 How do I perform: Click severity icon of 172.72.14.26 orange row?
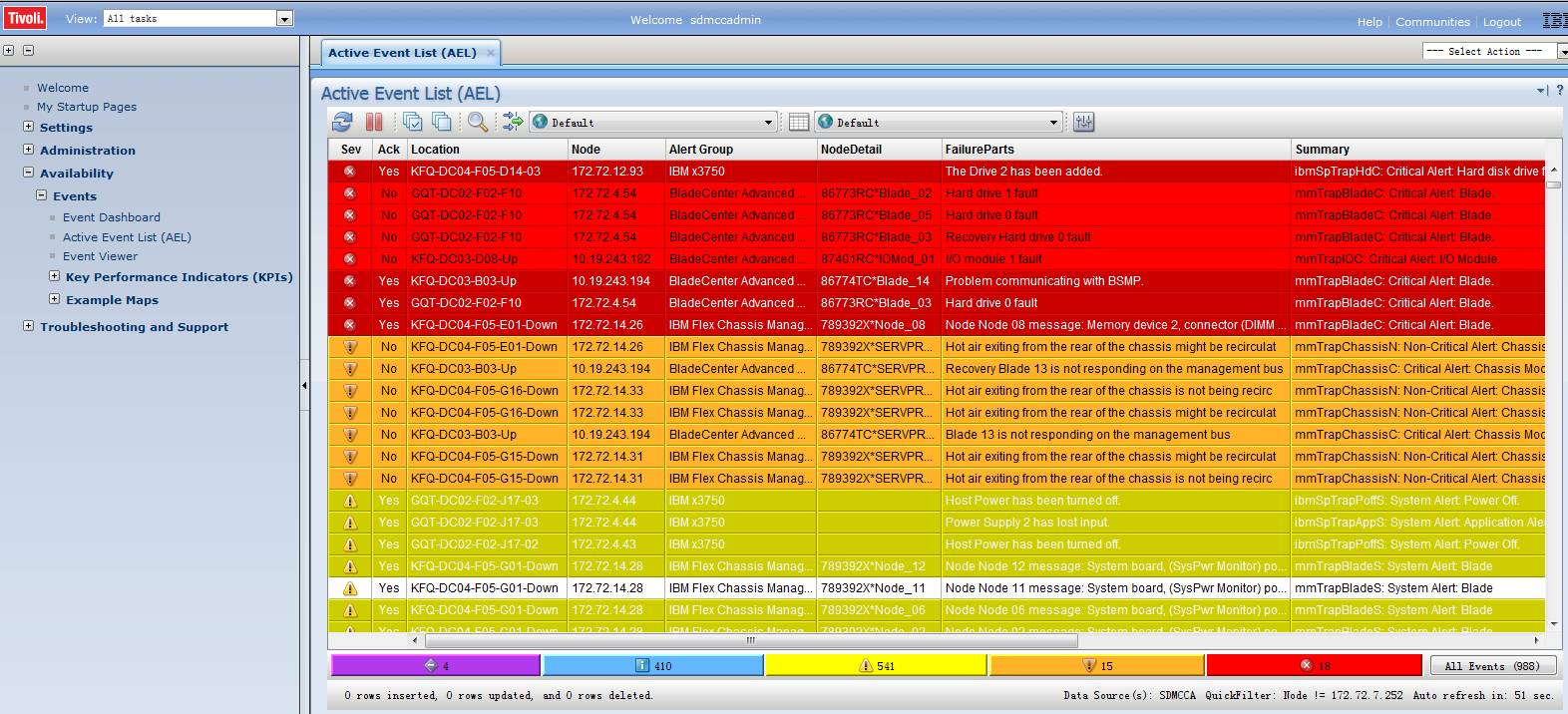tap(350, 347)
